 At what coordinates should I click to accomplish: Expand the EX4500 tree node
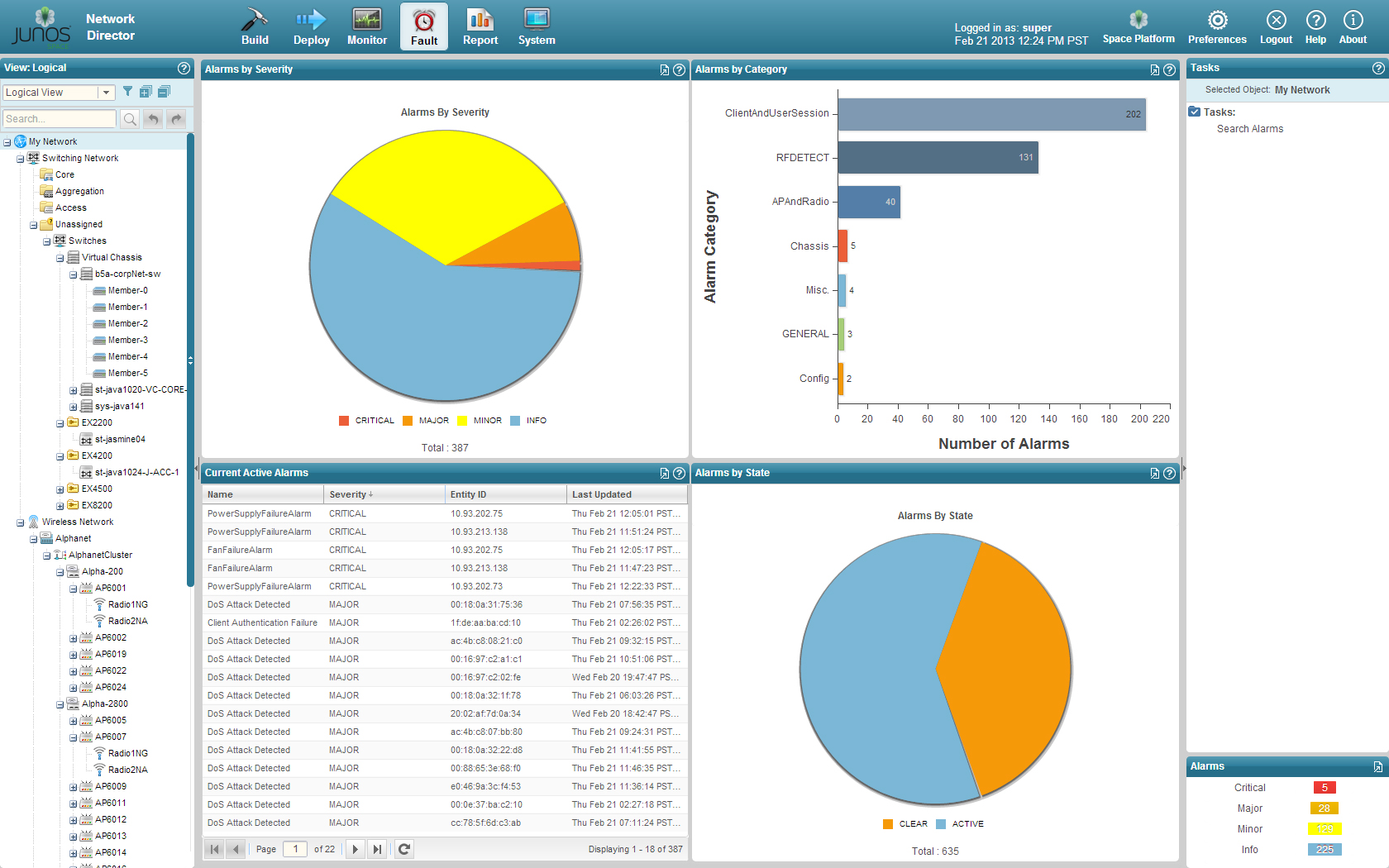click(60, 489)
